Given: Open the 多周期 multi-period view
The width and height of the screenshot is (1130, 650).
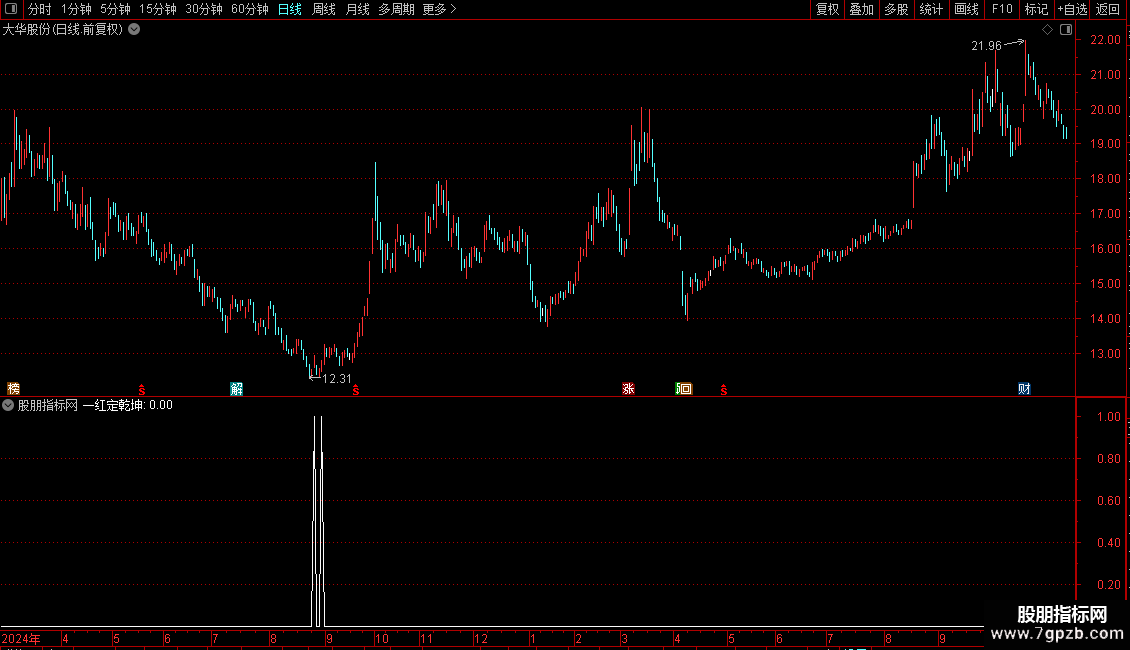Looking at the screenshot, I should point(396,9).
